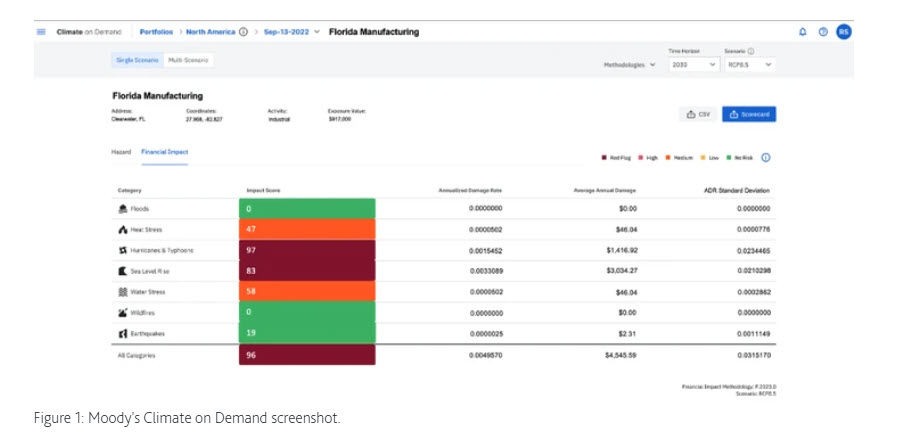Select the Single Scenario toggle
Viewport: 906px width, 432px height.
tap(137, 60)
